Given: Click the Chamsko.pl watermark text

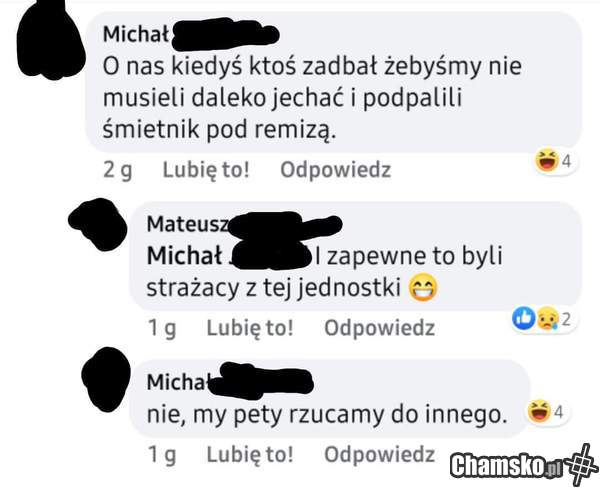Looking at the screenshot, I should click(x=505, y=466).
